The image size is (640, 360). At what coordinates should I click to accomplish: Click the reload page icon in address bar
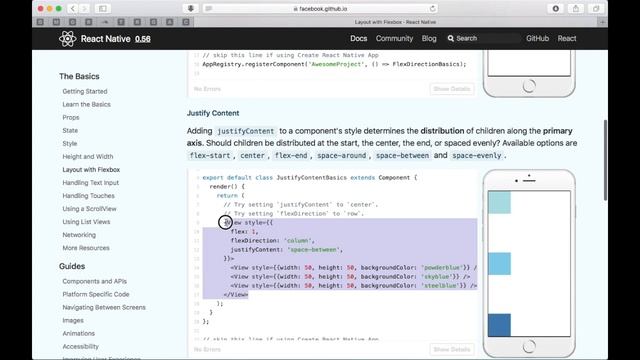432,9
